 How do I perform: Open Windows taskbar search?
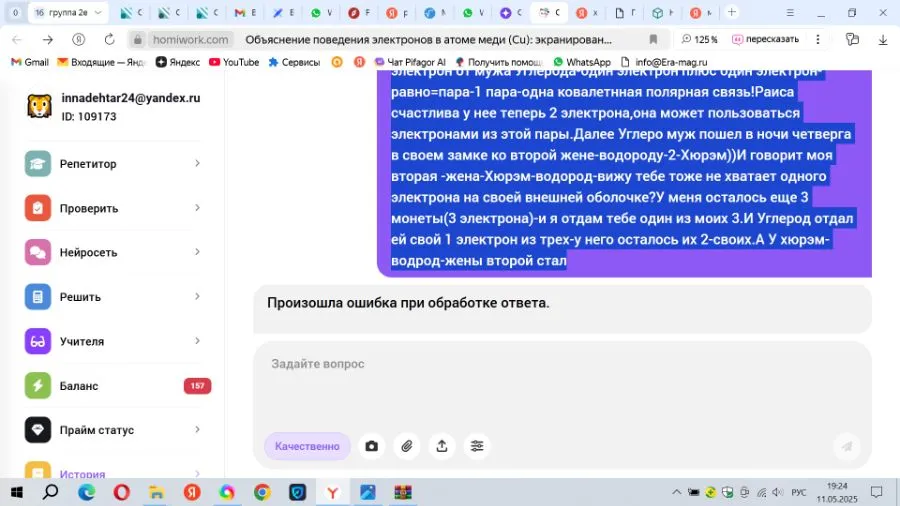click(x=51, y=492)
